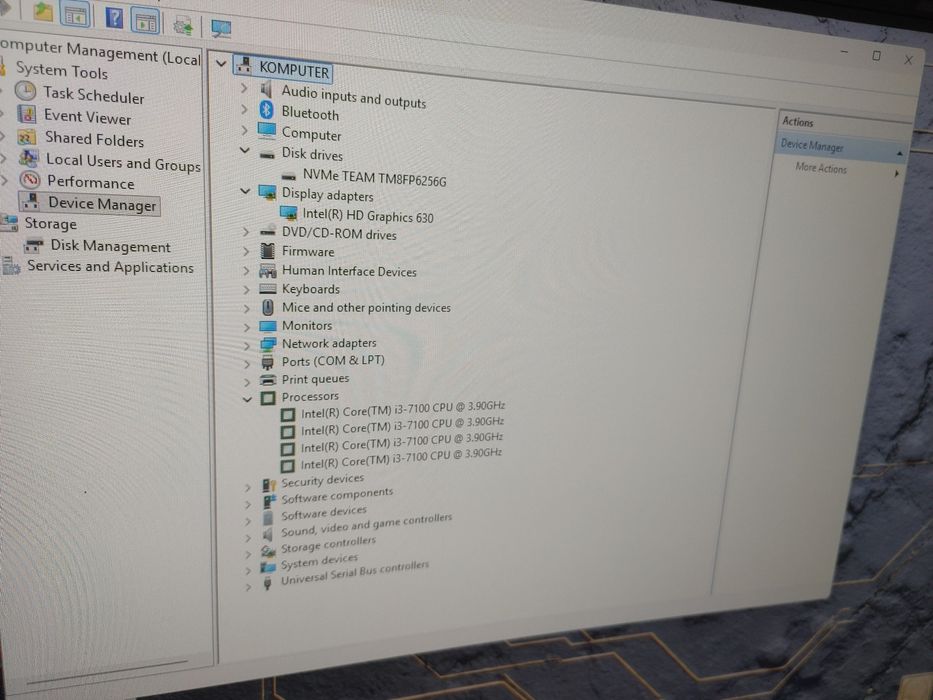Select Computer category in device tree
This screenshot has width=933, height=700.
pos(311,134)
